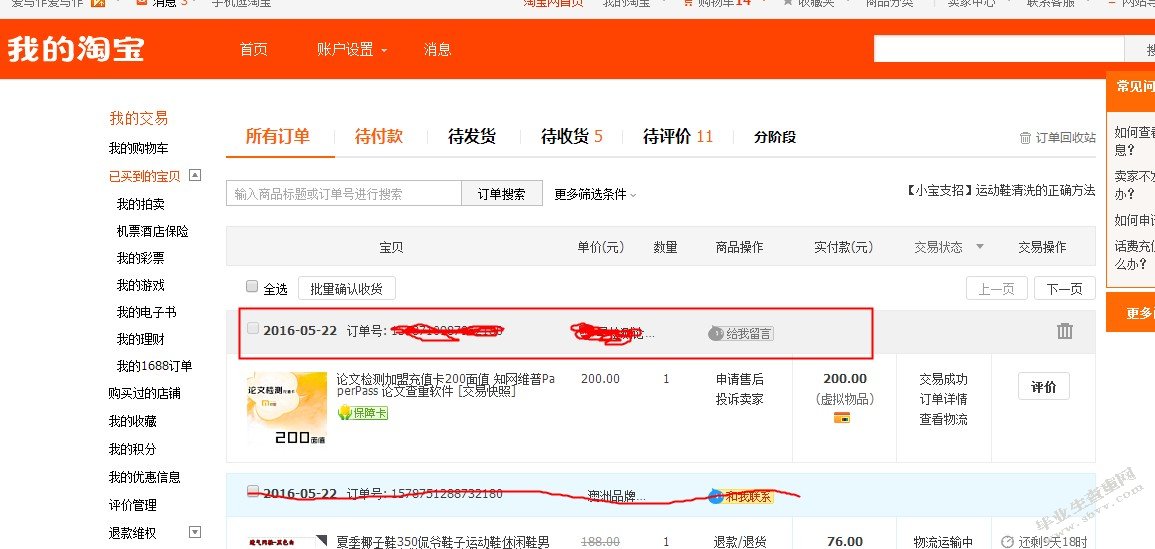Open the 交易状态 filter dropdown

point(949,247)
